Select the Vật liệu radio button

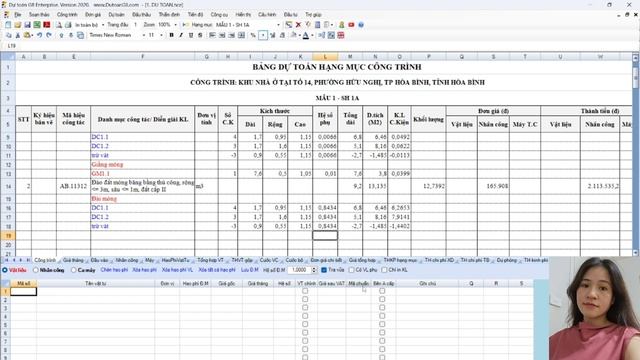click(x=5, y=270)
